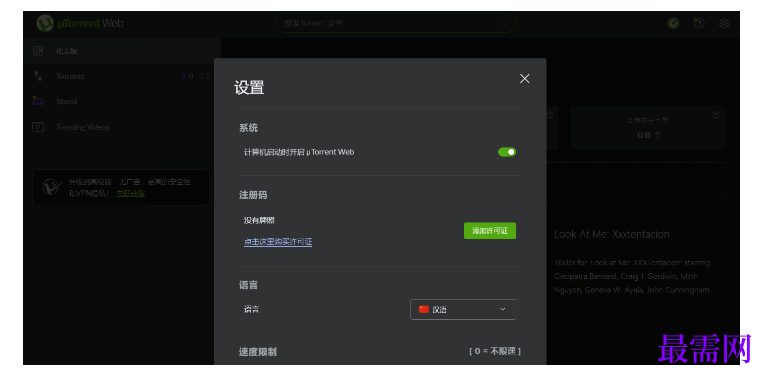Focus the torrent search field
The image size is (770, 380).
tap(395, 23)
